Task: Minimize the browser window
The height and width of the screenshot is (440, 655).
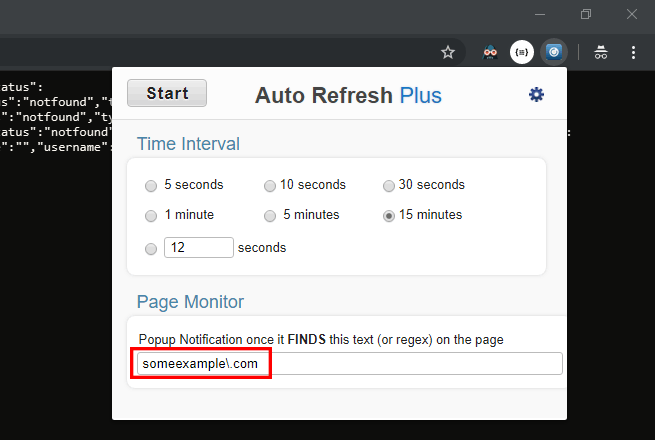Action: (540, 14)
